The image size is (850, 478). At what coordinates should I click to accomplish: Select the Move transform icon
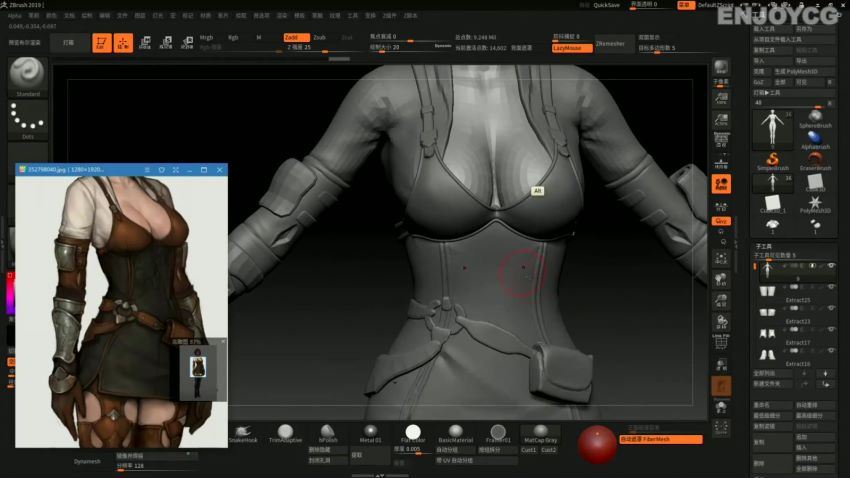click(x=145, y=43)
